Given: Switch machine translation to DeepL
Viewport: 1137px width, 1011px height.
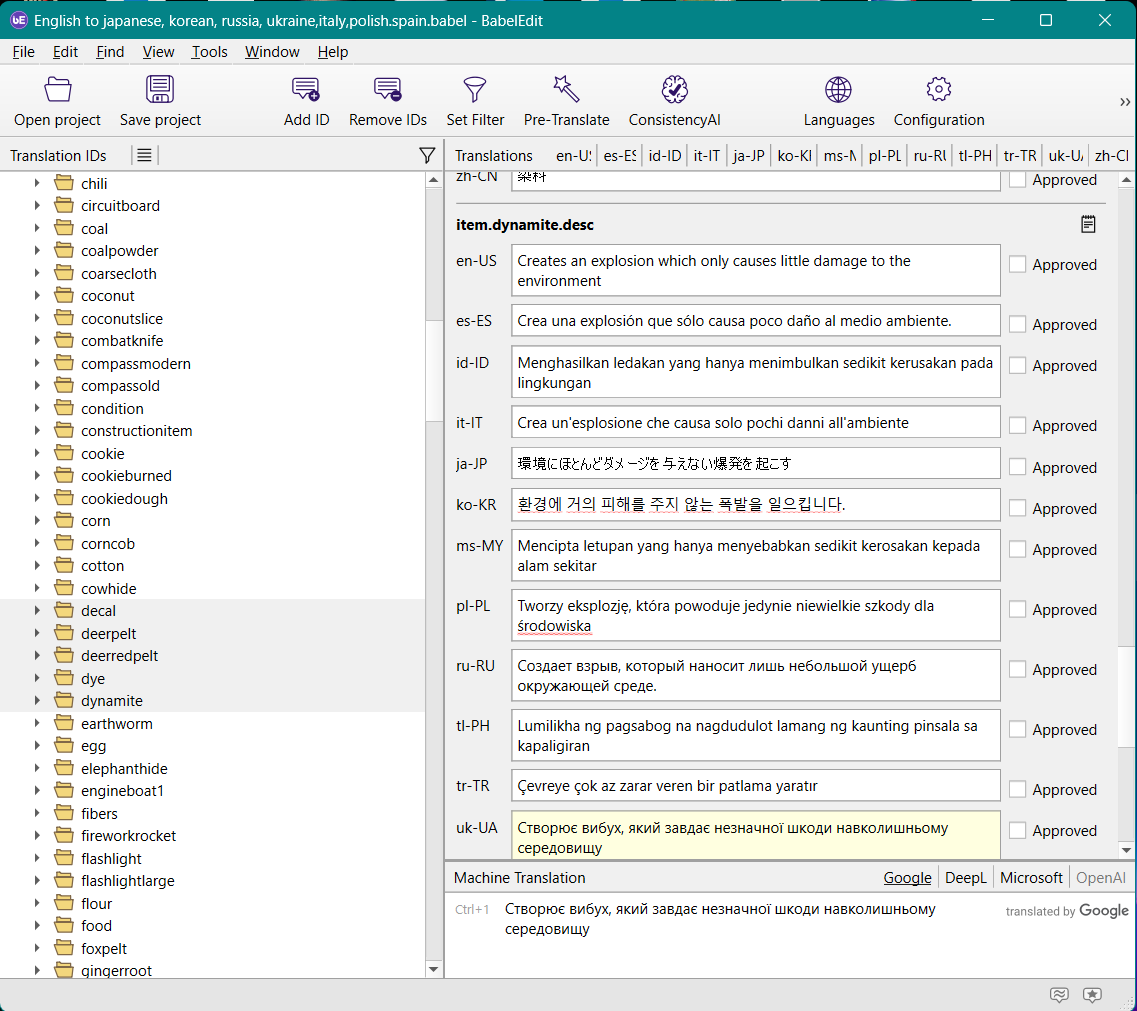Looking at the screenshot, I should pos(965,878).
